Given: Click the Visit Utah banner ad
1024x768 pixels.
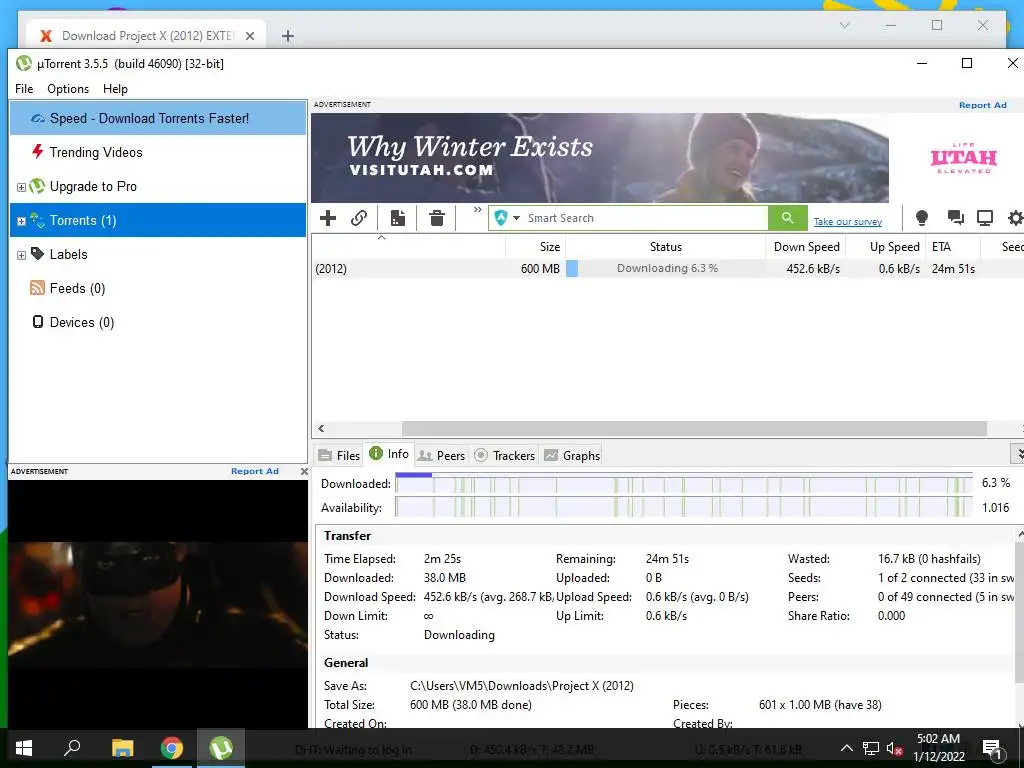Looking at the screenshot, I should pos(665,157).
